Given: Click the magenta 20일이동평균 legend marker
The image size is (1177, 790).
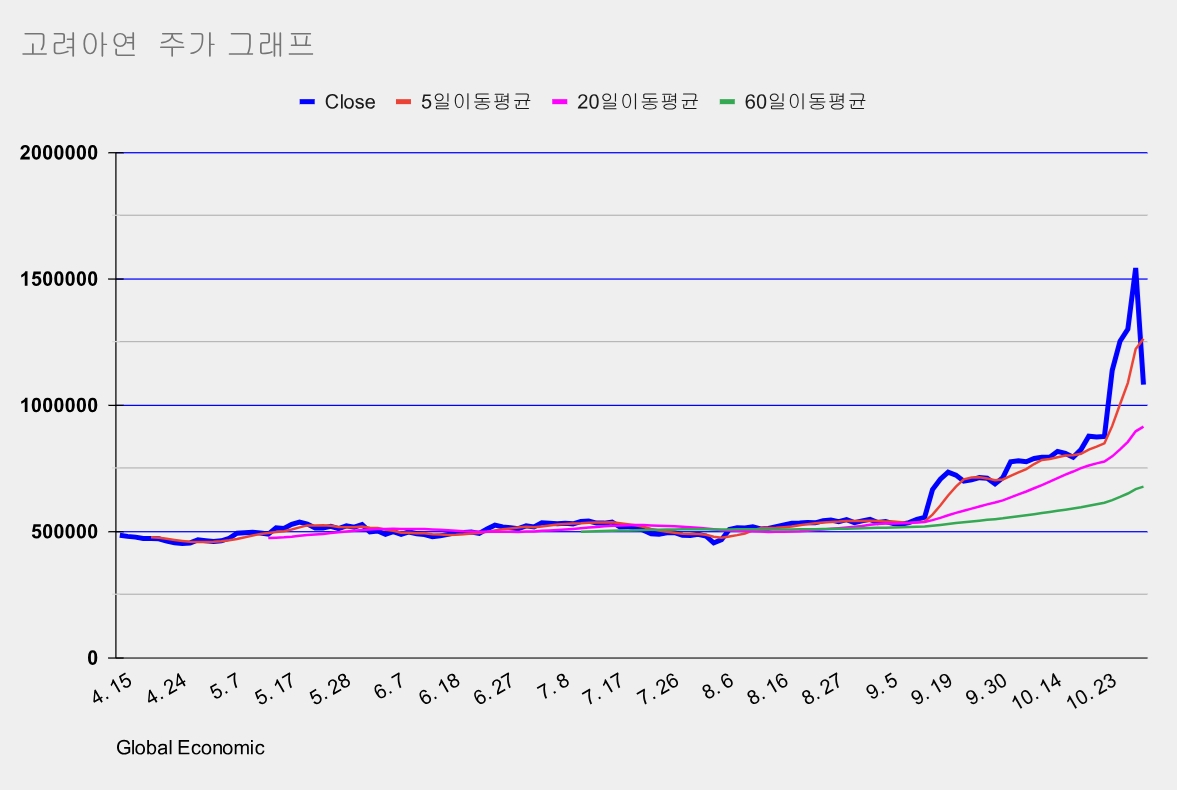Looking at the screenshot, I should pyautogui.click(x=560, y=102).
